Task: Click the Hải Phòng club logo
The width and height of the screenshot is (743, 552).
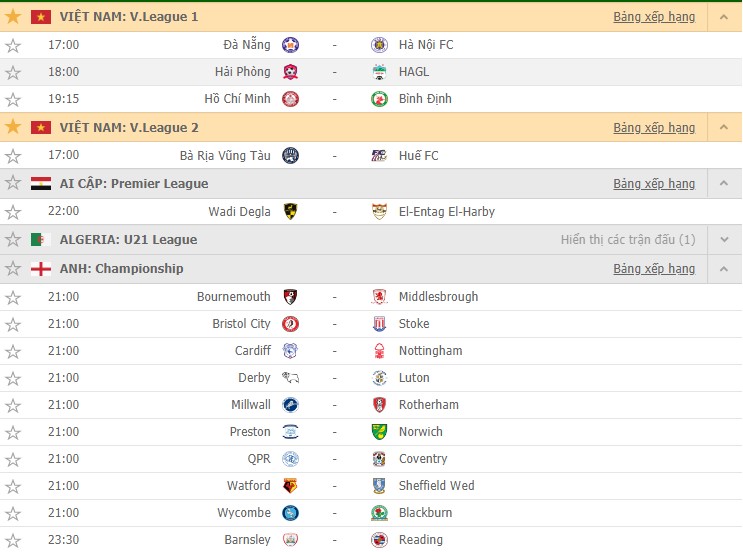Action: click(290, 72)
